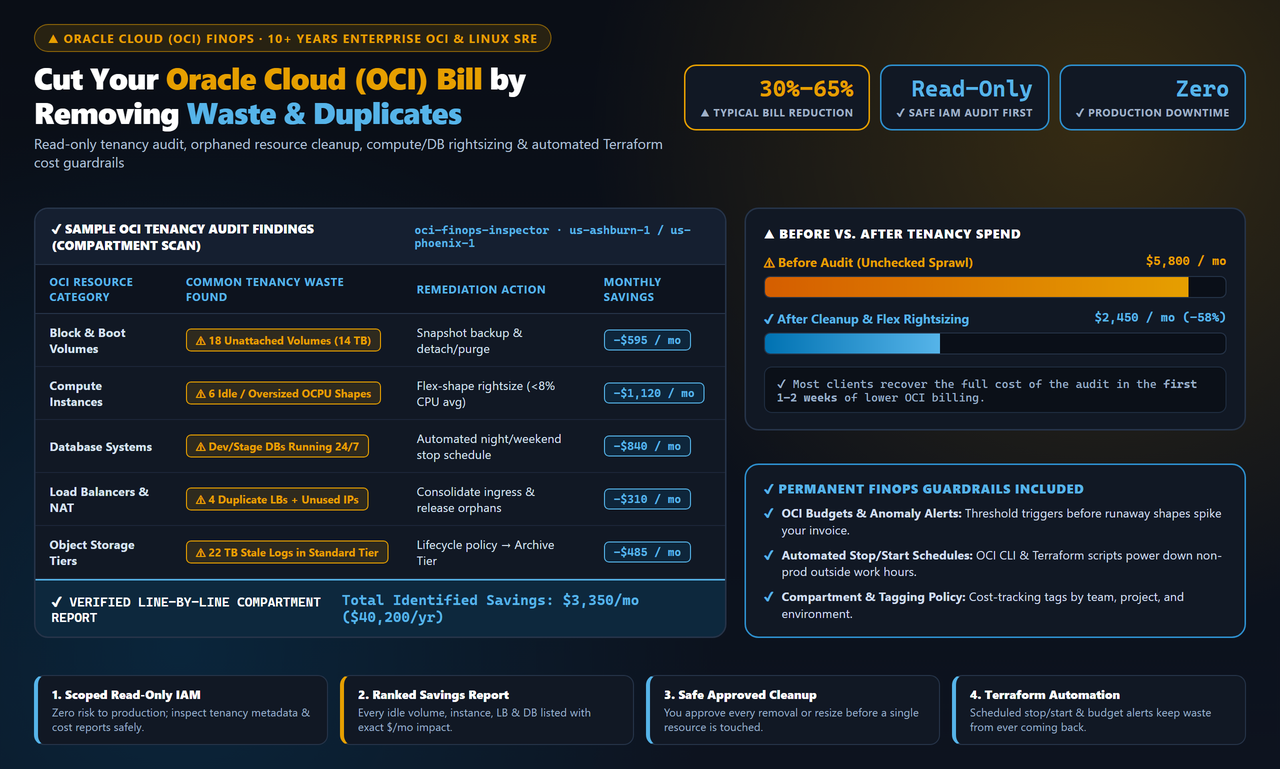
Task: Click the −$310 / mo savings pill
Action: [x=647, y=499]
